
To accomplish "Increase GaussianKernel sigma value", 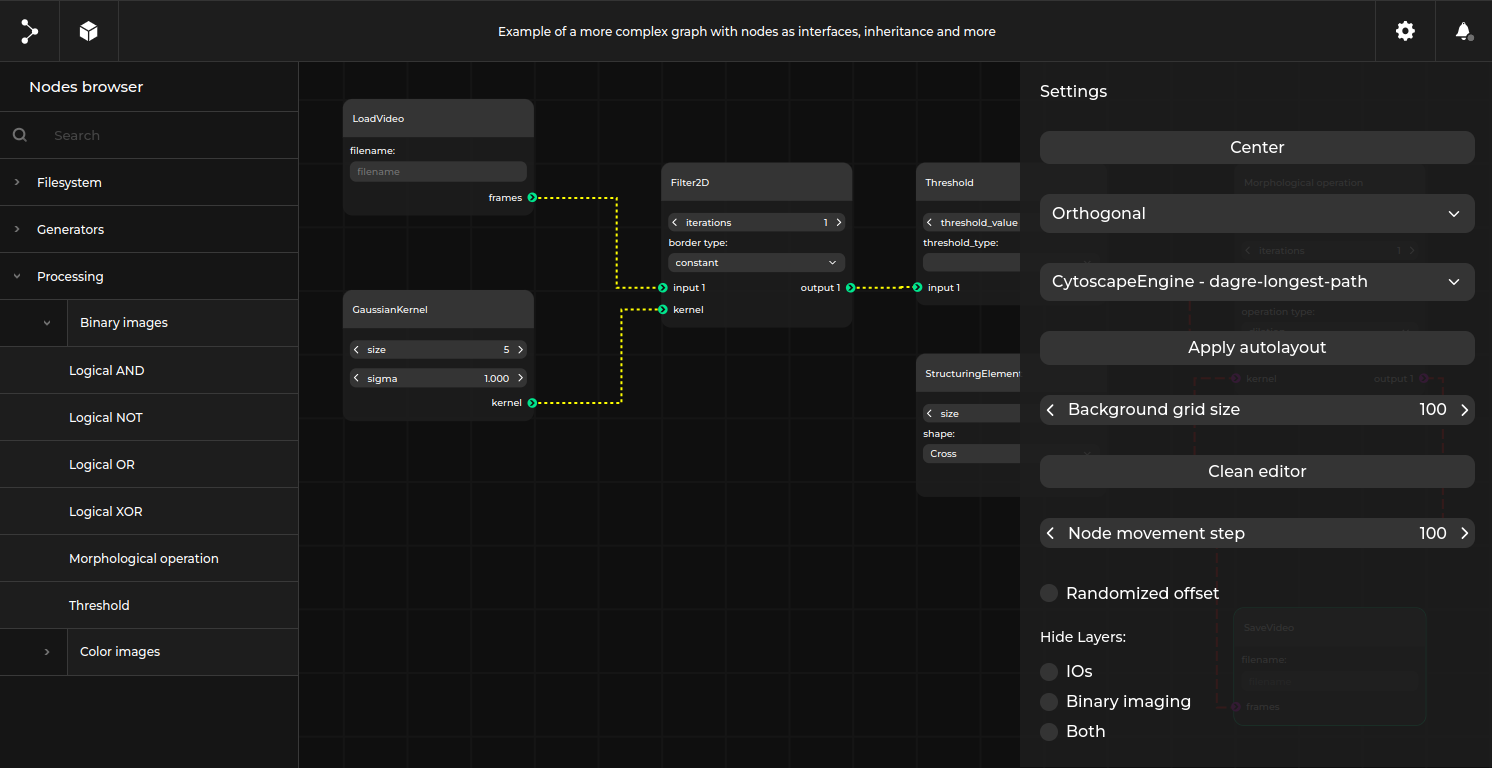I will [520, 378].
